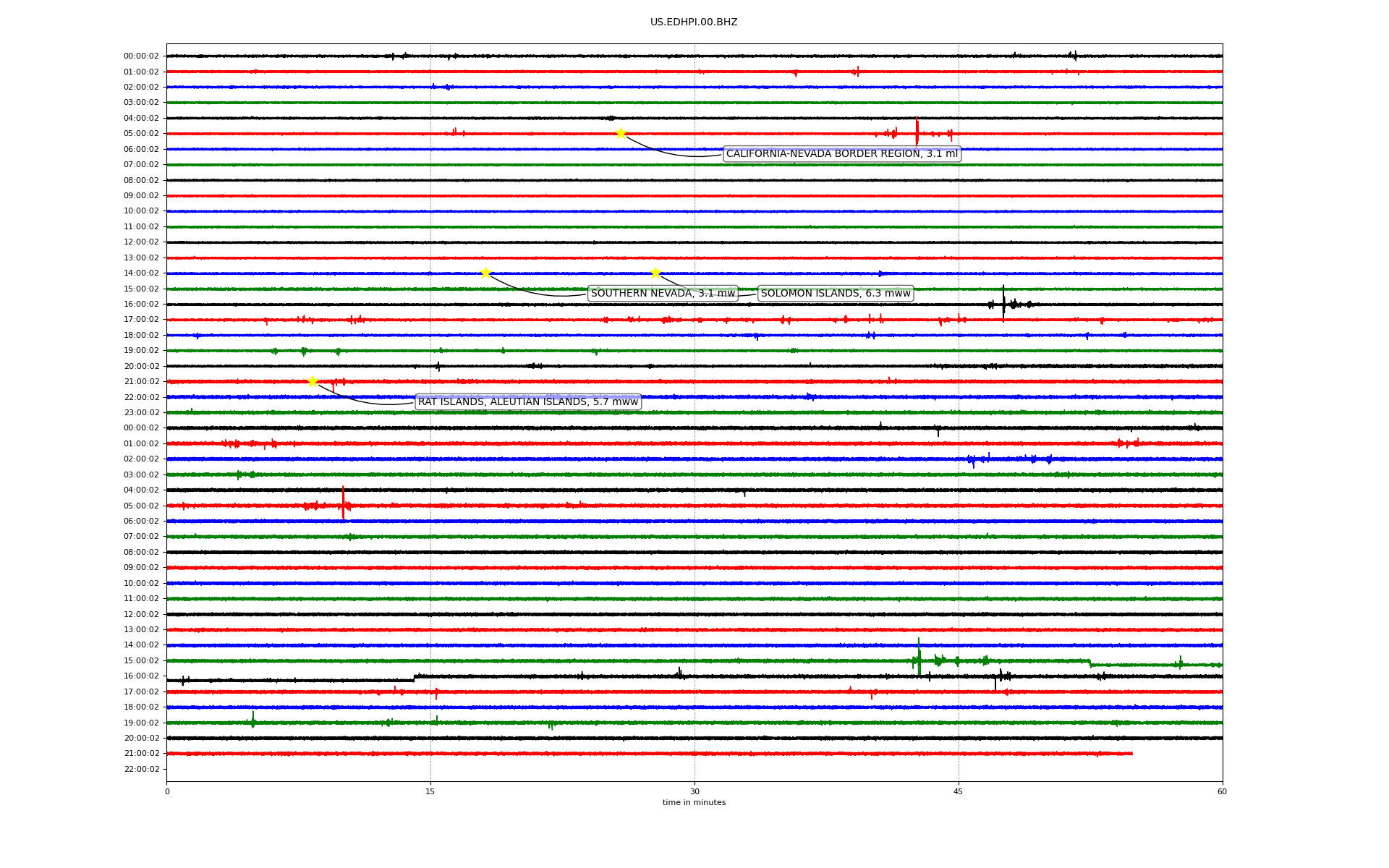Image resolution: width=1389 pixels, height=868 pixels.
Task: Click the green spike on second 15:00:02 trace
Action: tap(919, 657)
